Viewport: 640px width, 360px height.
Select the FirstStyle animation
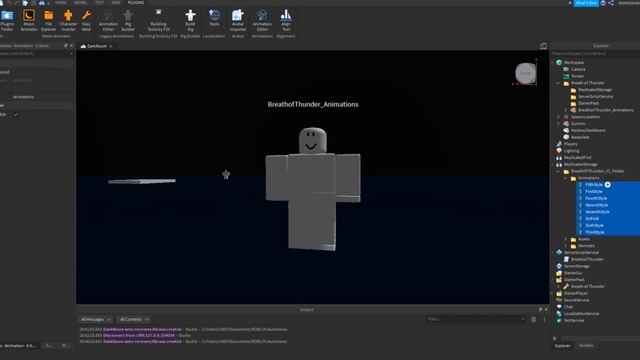[x=593, y=191]
